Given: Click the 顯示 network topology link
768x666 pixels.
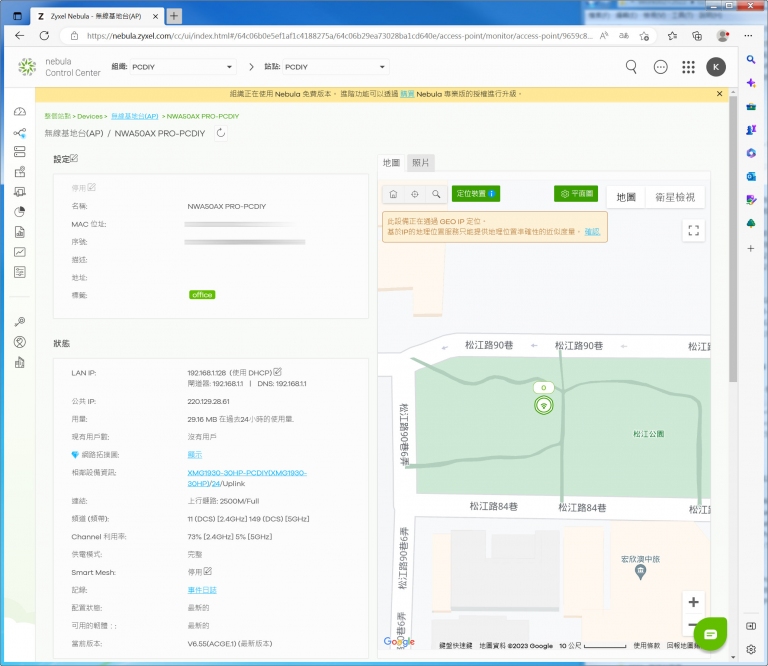Looking at the screenshot, I should coord(194,455).
